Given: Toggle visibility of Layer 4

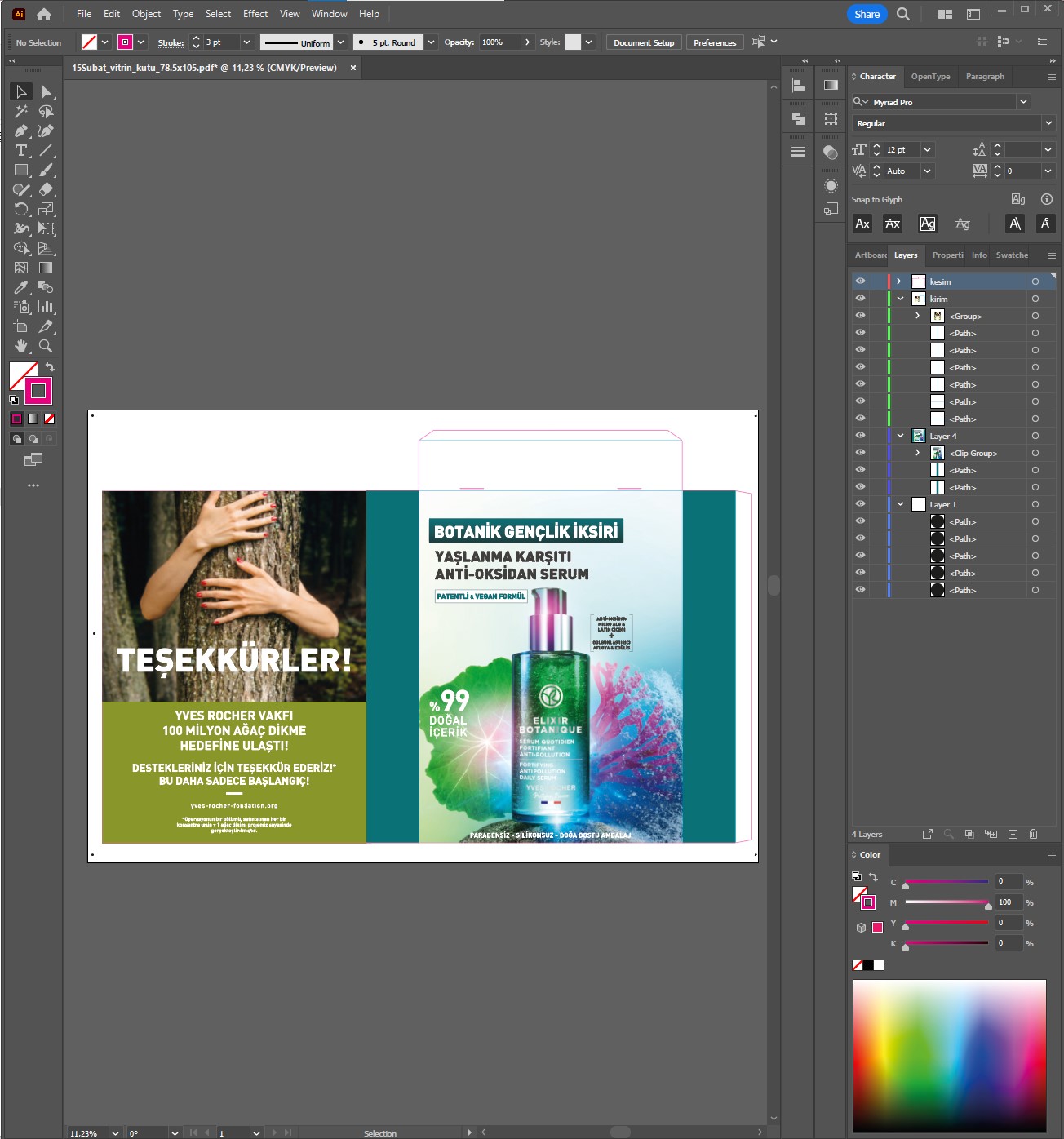Looking at the screenshot, I should click(x=860, y=436).
